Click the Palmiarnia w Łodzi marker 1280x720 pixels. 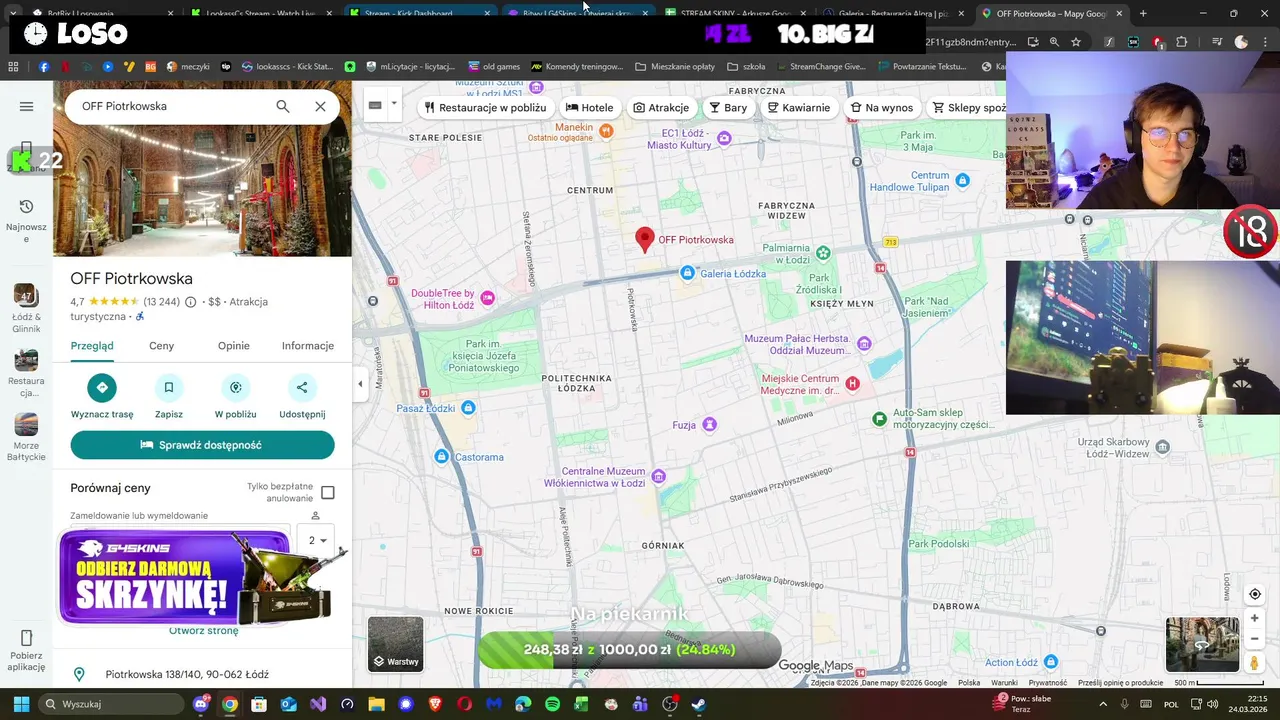click(823, 253)
